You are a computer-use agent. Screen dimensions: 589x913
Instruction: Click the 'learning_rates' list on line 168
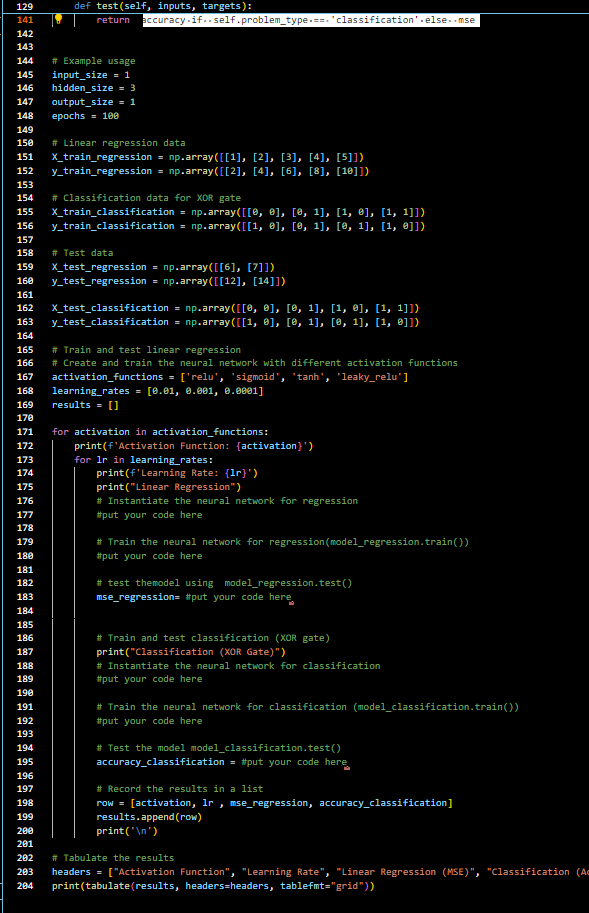click(x=158, y=391)
